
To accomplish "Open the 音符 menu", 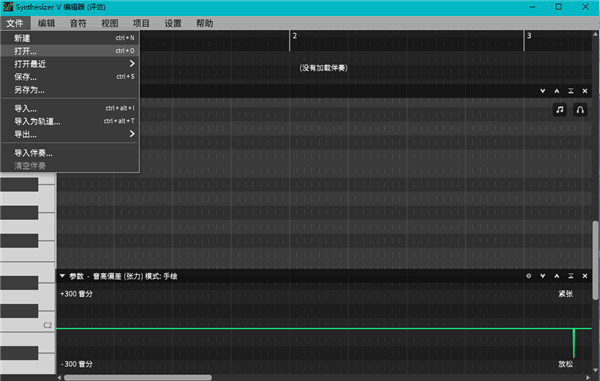I will 78,23.
